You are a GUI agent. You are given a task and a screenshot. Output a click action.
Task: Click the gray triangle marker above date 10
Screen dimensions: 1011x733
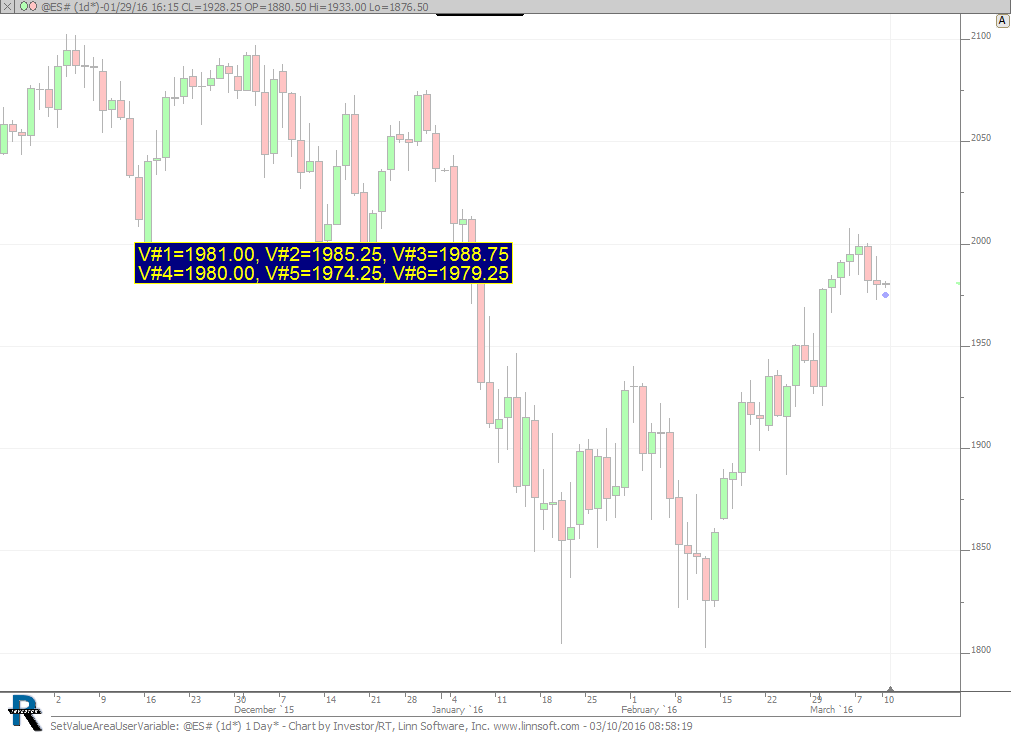pos(890,689)
